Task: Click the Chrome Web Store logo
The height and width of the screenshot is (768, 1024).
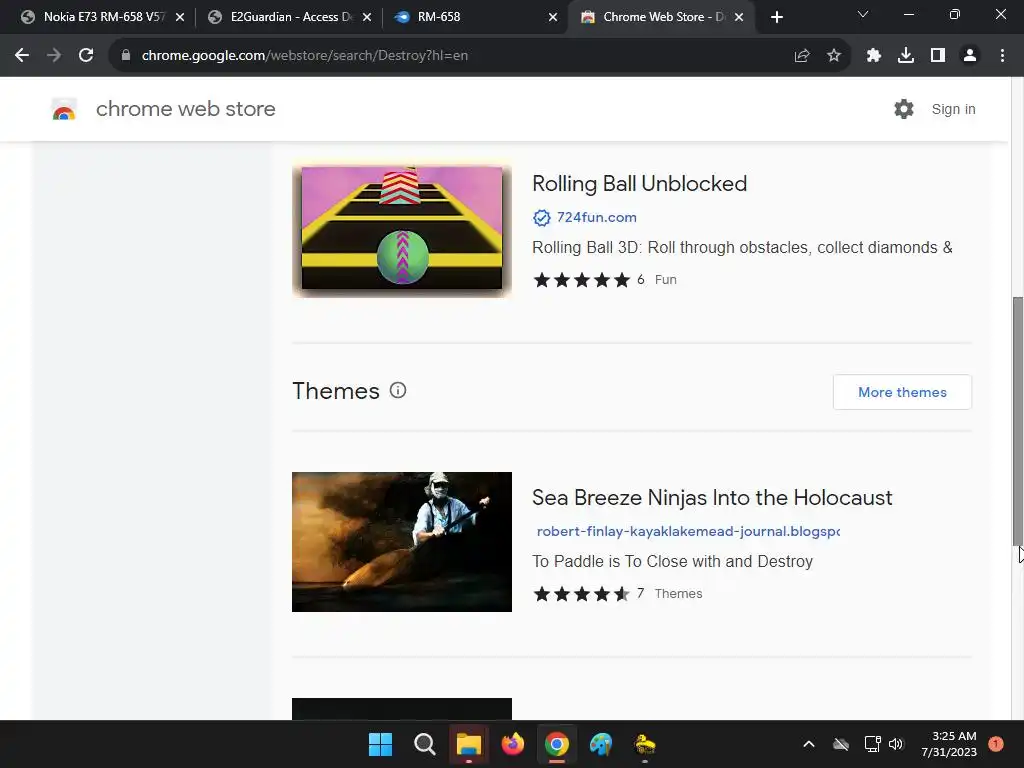Action: coord(64,109)
